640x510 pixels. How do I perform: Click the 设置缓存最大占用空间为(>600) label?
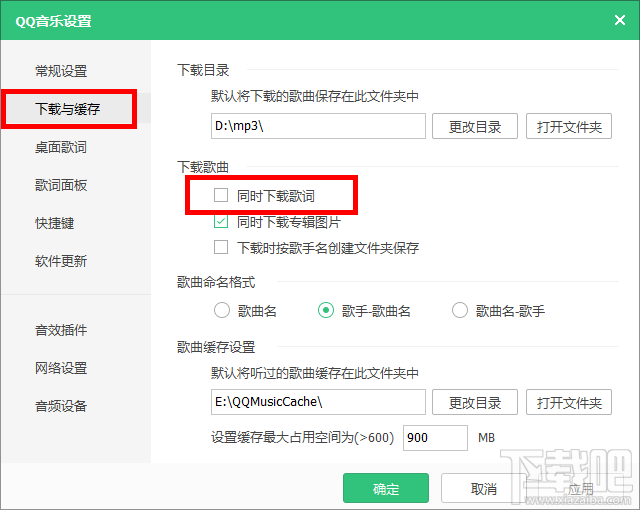(302, 437)
